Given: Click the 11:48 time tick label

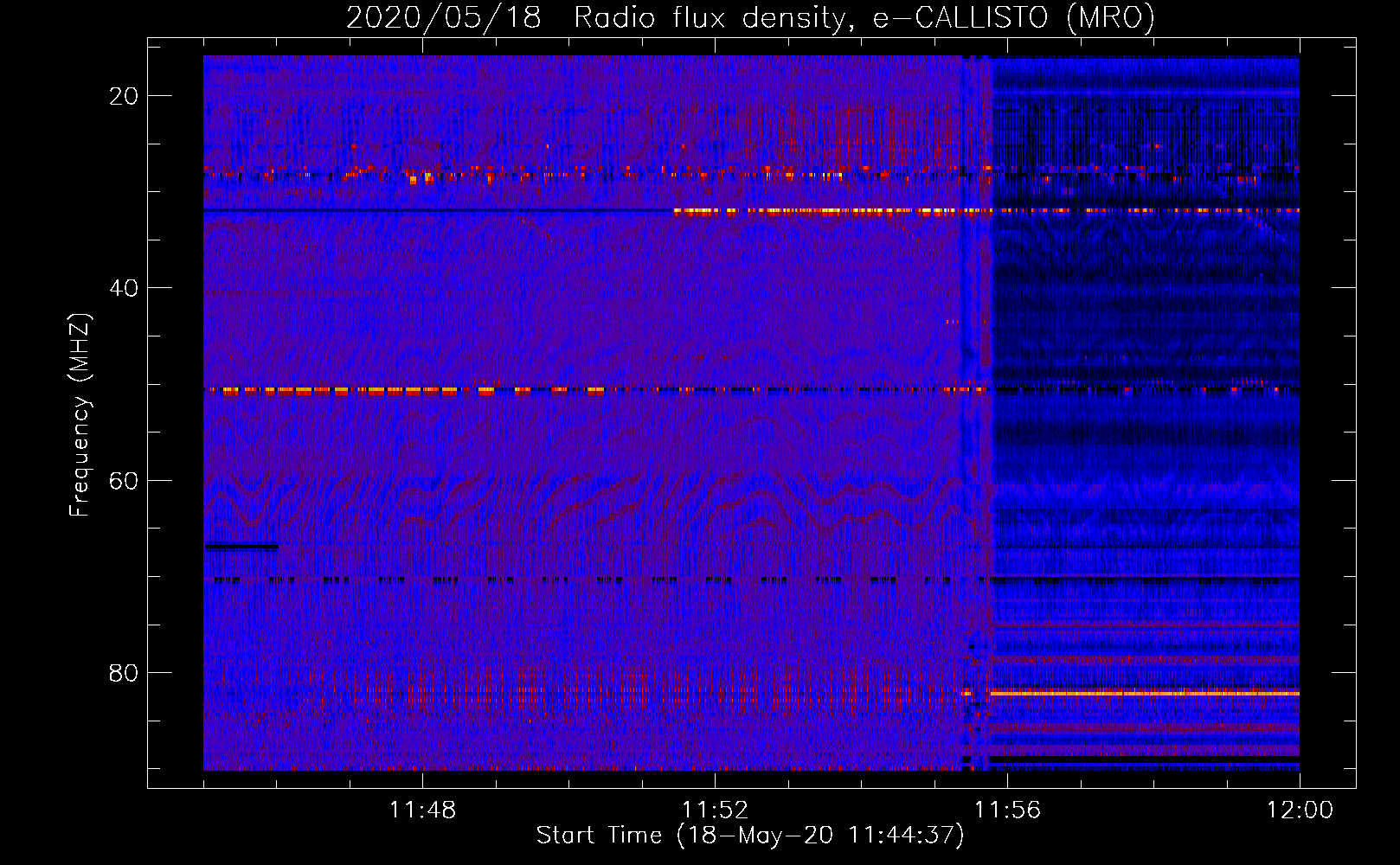Looking at the screenshot, I should [422, 811].
